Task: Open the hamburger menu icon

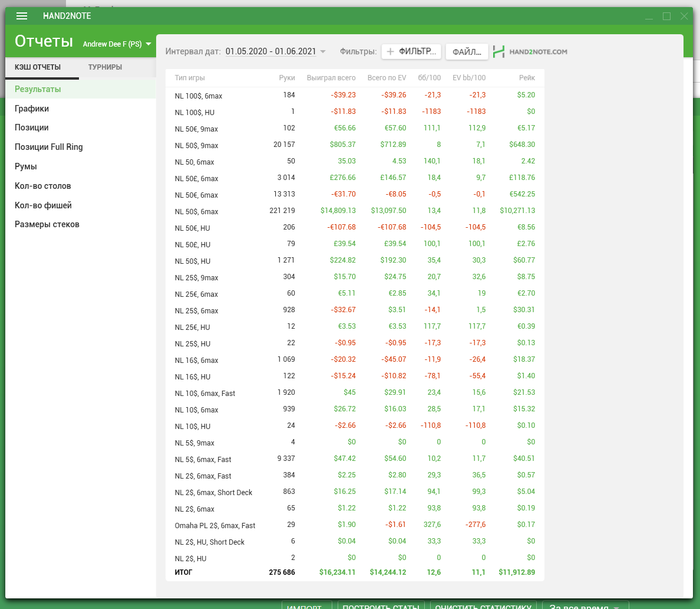Action: pos(21,16)
